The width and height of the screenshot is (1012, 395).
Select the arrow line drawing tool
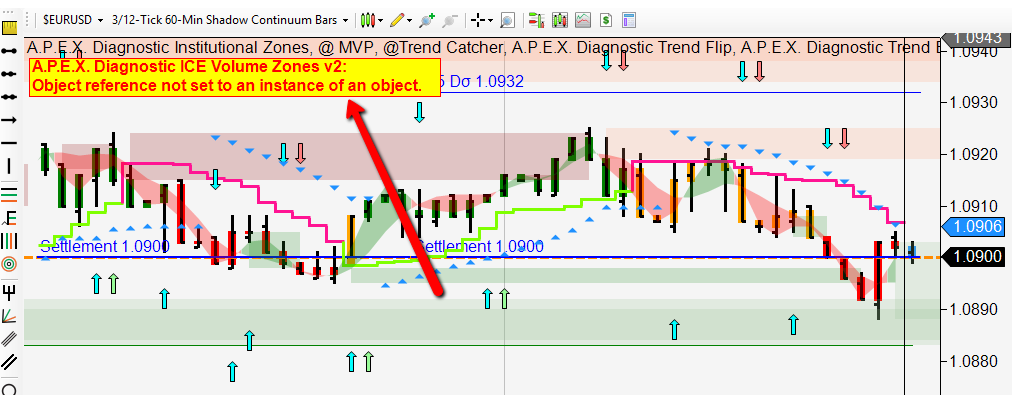pos(9,120)
